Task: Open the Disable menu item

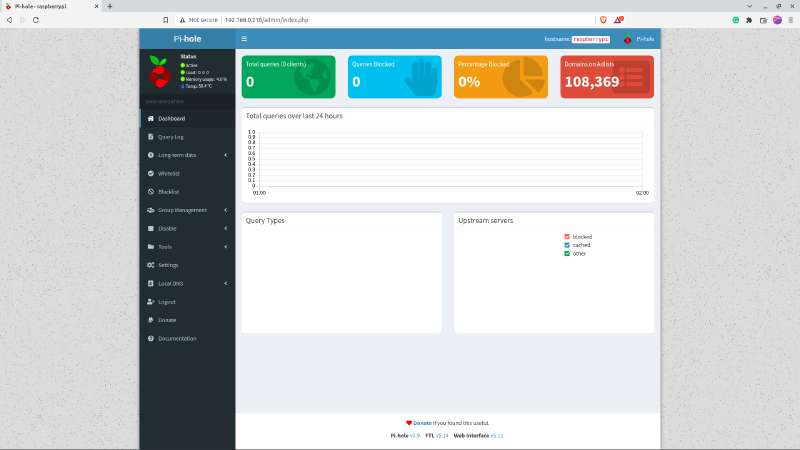Action: pyautogui.click(x=167, y=228)
